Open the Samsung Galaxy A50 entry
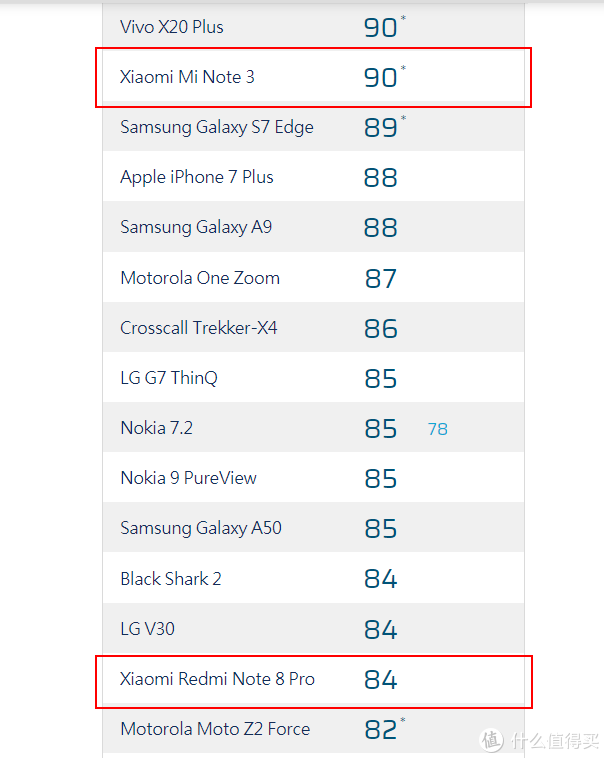604x758 pixels. pyautogui.click(x=201, y=528)
